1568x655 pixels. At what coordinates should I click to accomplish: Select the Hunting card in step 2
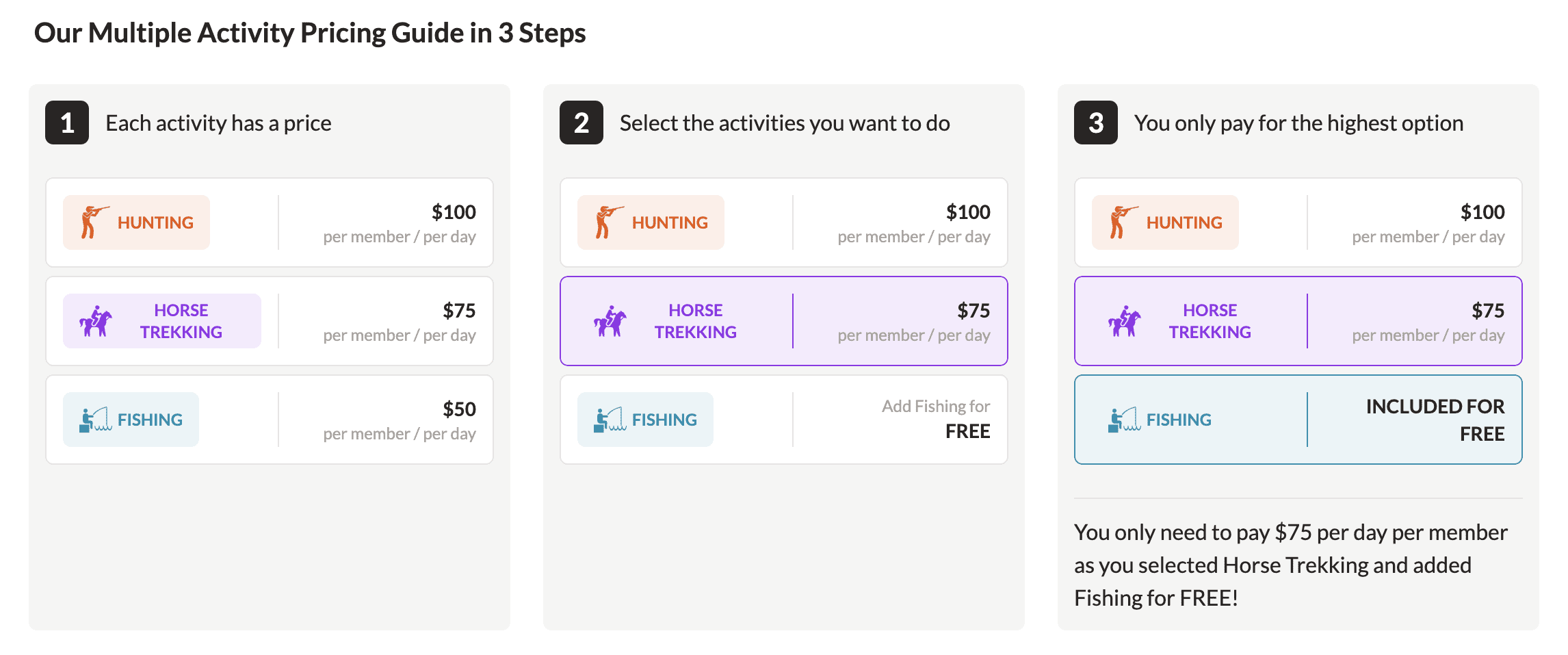[x=784, y=222]
